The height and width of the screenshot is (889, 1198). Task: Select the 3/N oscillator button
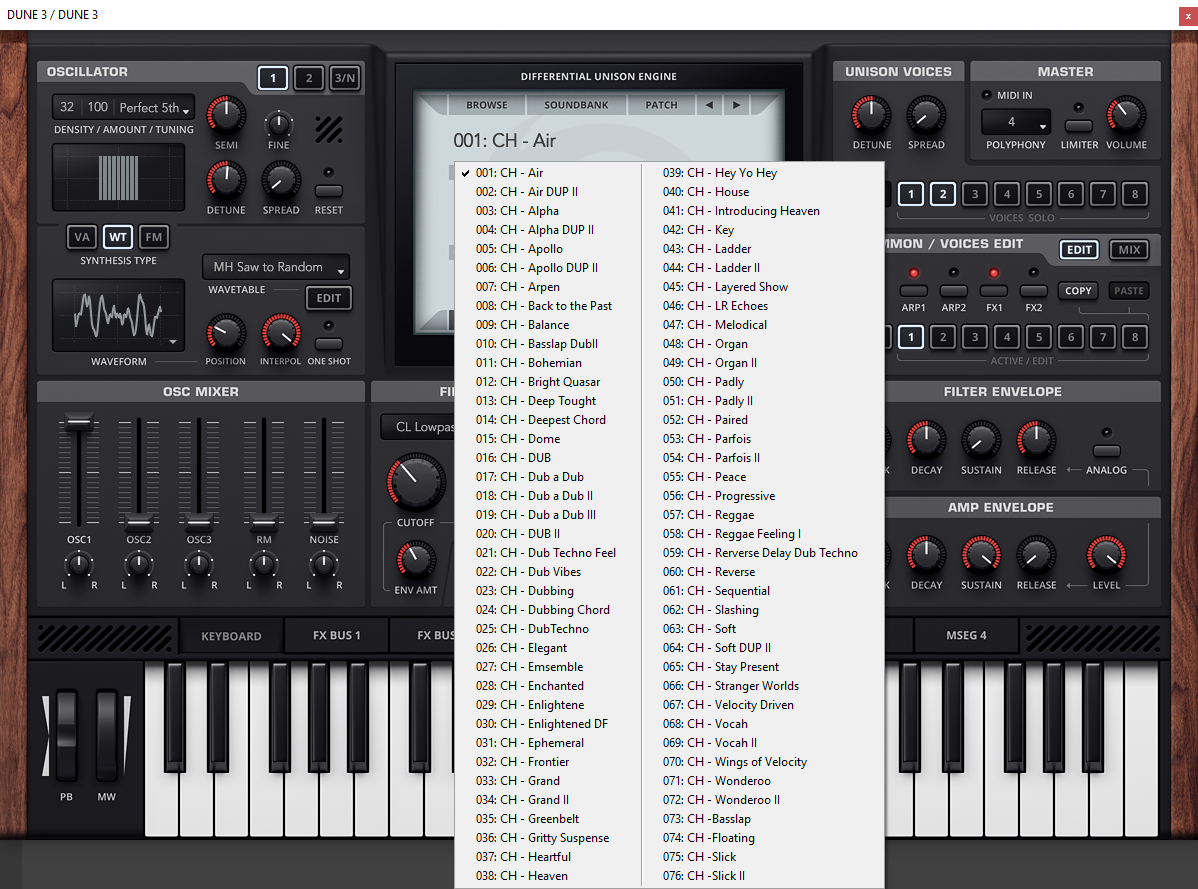pos(345,78)
